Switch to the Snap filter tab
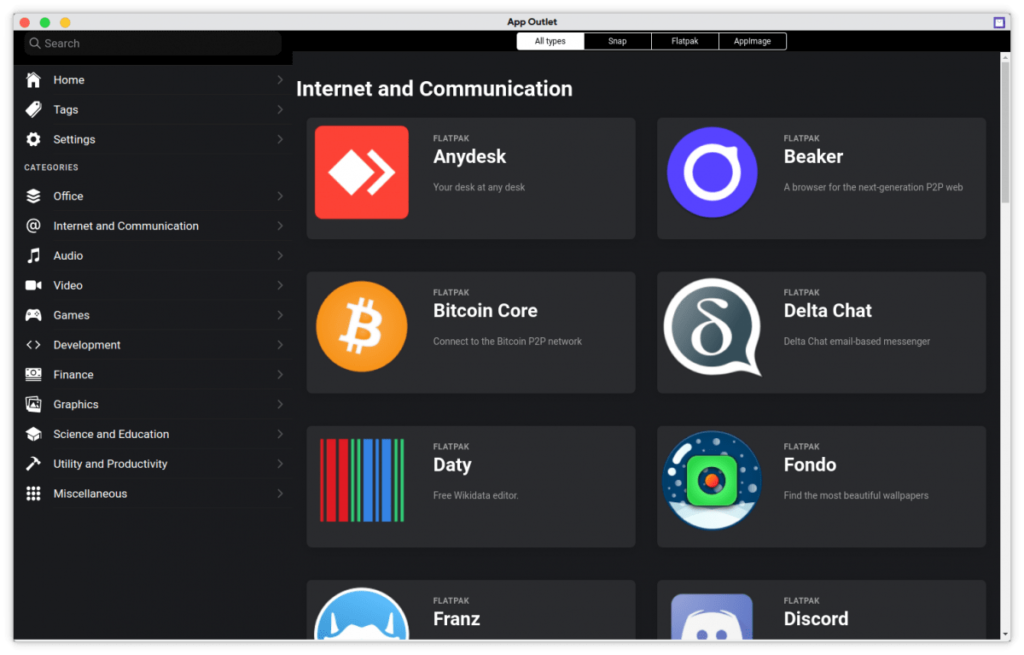Viewport: 1024px width, 655px height. pos(617,41)
